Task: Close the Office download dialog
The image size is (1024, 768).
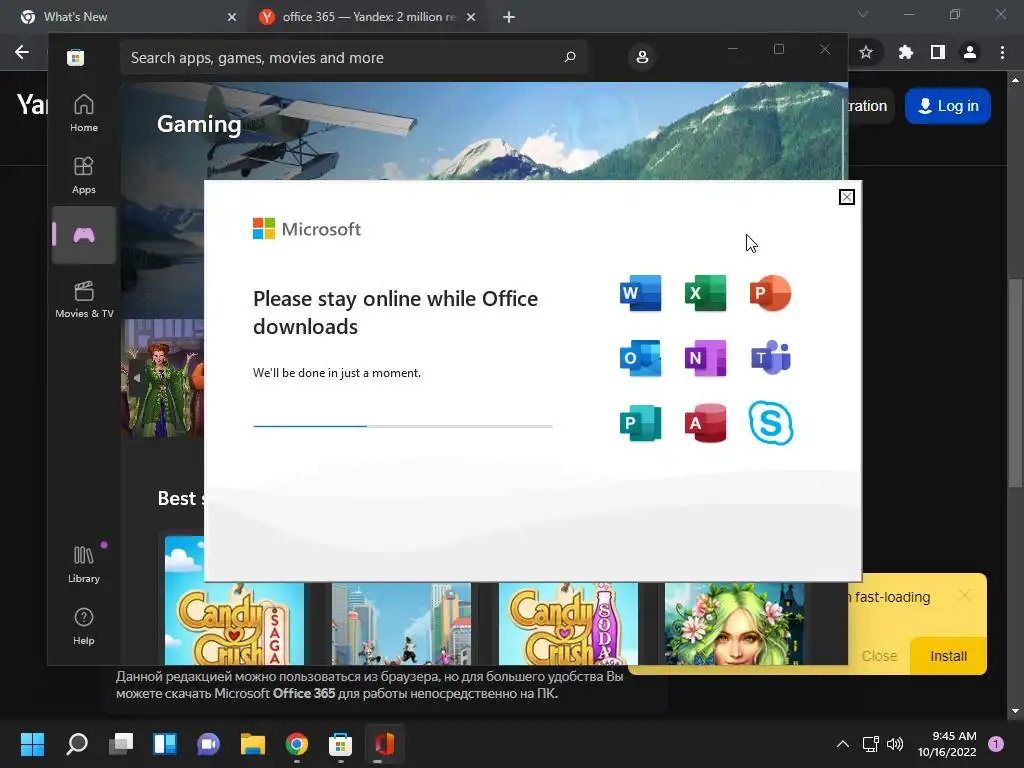Action: coord(846,197)
